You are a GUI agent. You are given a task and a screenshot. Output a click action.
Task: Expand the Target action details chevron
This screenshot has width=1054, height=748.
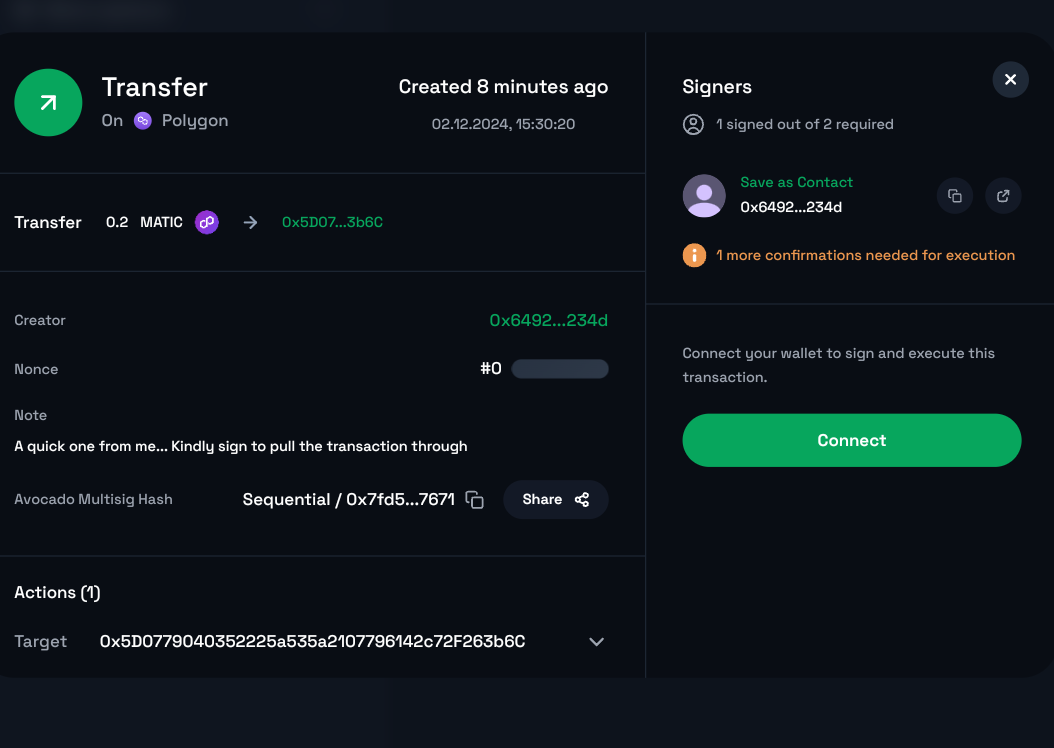point(597,642)
